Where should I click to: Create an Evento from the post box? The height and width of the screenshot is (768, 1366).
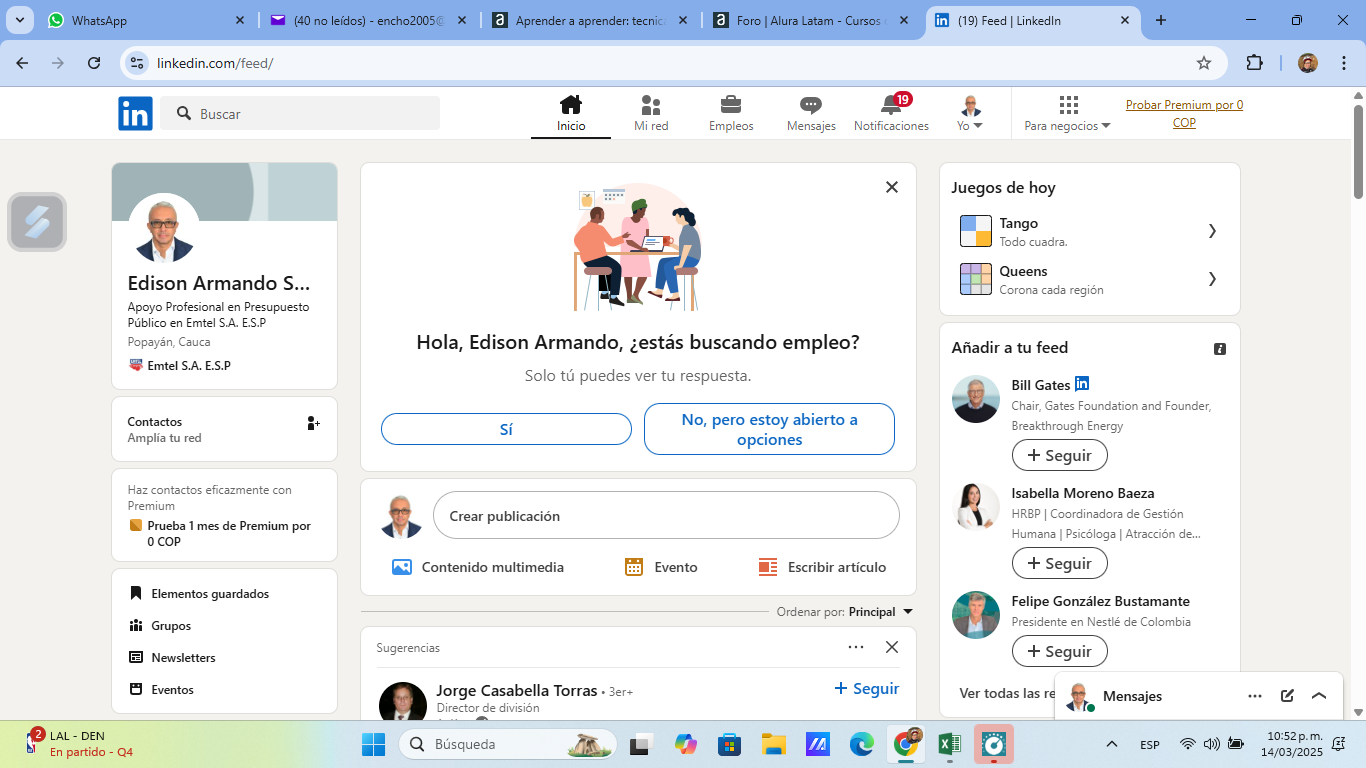click(661, 567)
